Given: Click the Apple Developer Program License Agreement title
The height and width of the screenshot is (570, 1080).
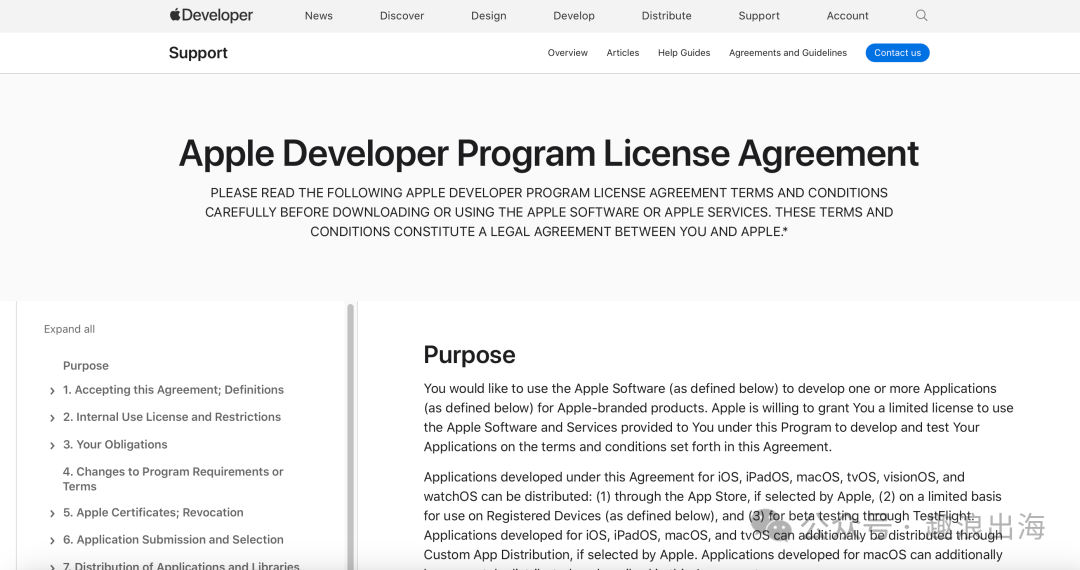Looking at the screenshot, I should click(548, 153).
